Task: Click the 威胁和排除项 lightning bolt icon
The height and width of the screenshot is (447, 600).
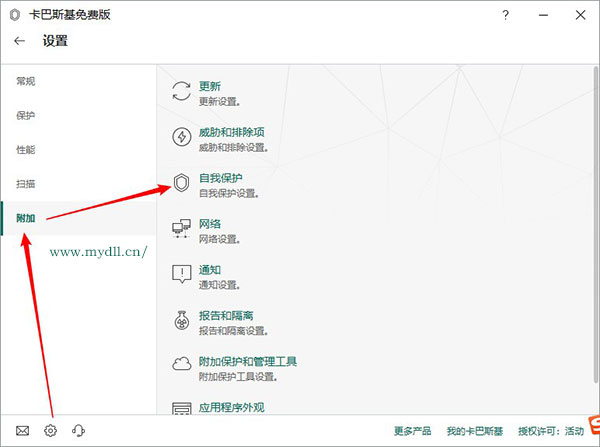Action: click(x=181, y=137)
